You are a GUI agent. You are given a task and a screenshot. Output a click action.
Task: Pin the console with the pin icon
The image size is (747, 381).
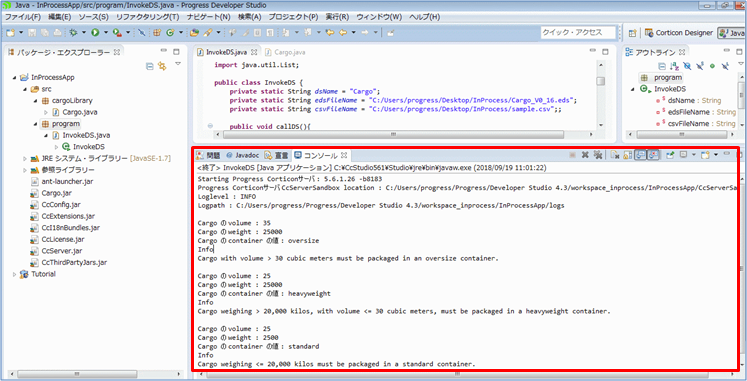click(670, 155)
